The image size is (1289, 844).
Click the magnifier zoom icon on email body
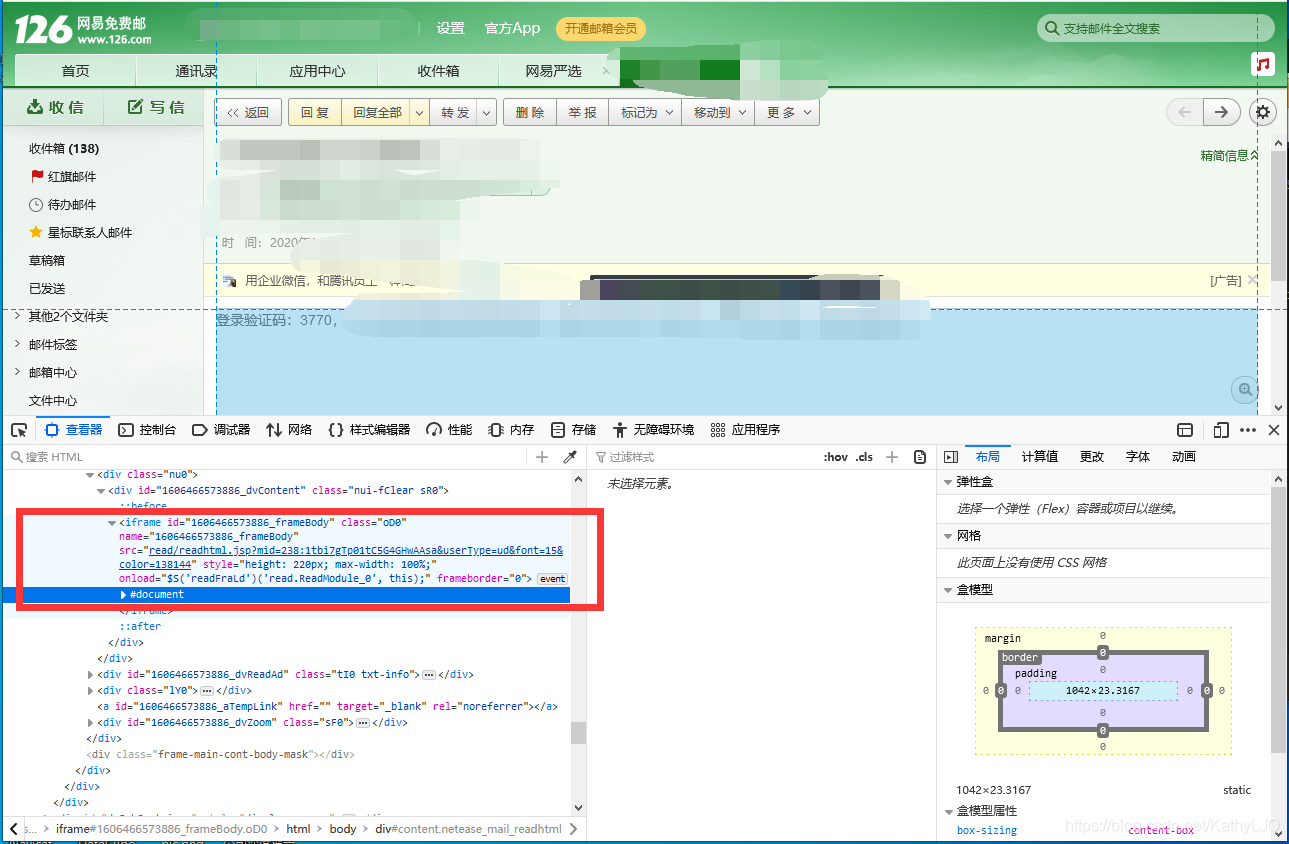[1243, 390]
